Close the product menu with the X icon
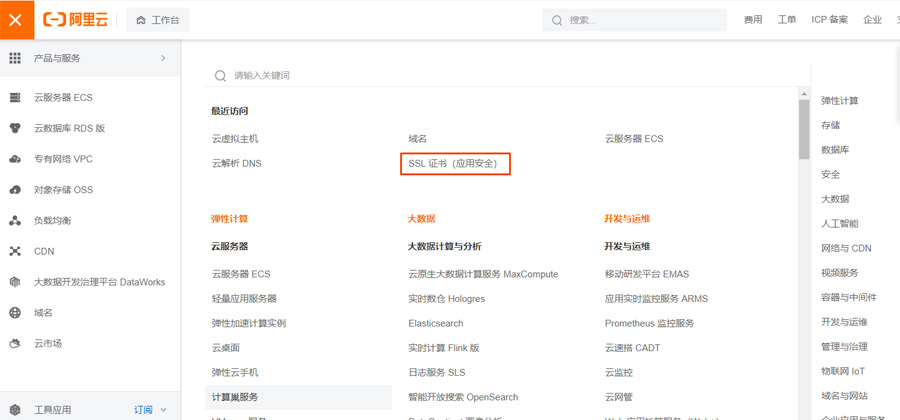This screenshot has height=420, width=900. pyautogui.click(x=15, y=20)
